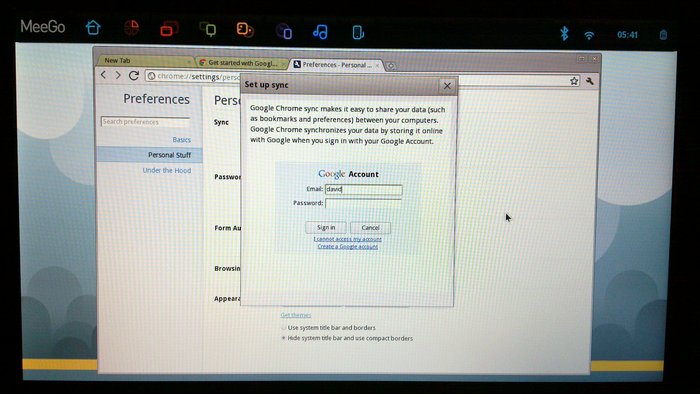The image size is (700, 394).
Task: Click the Email input field
Action: [363, 190]
